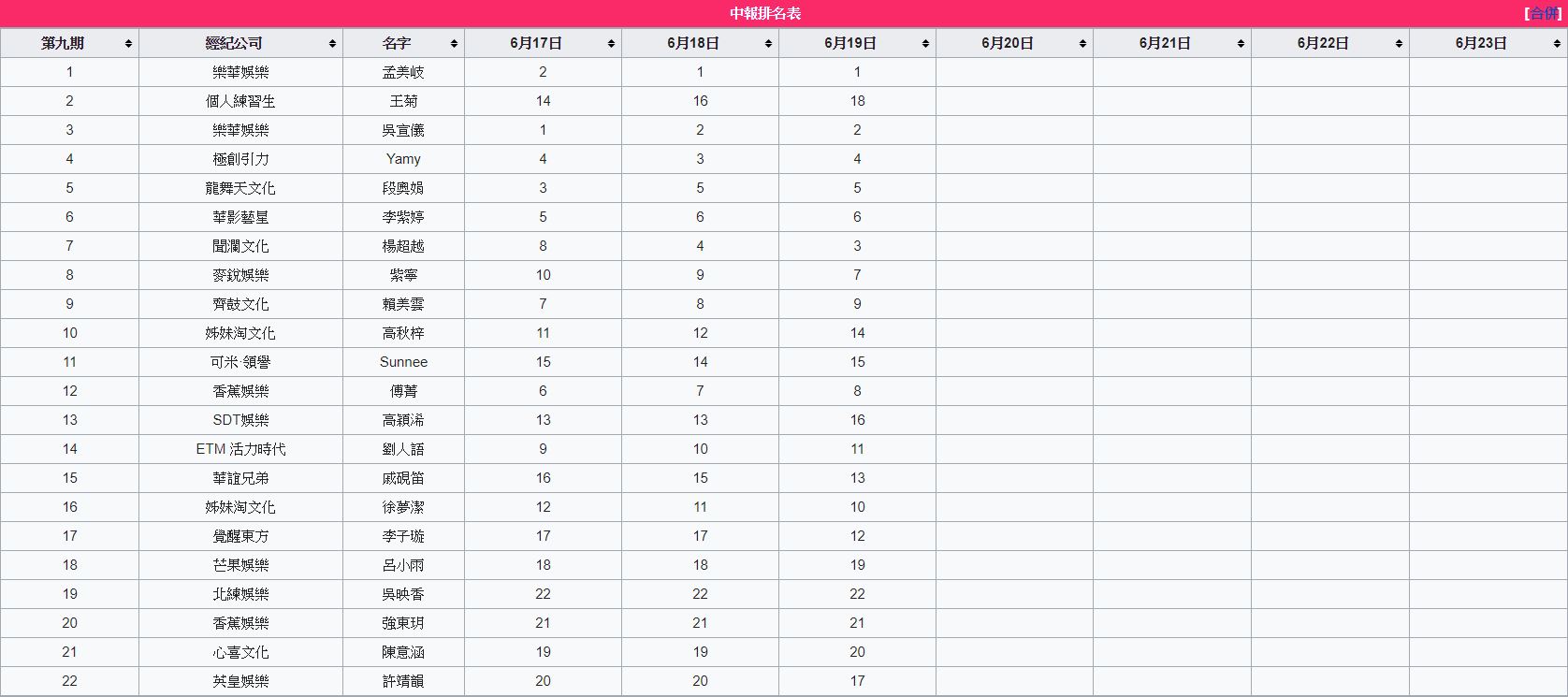The image size is (1568, 697).
Task: Click the 中報排名表 title bar
Action: (765, 13)
